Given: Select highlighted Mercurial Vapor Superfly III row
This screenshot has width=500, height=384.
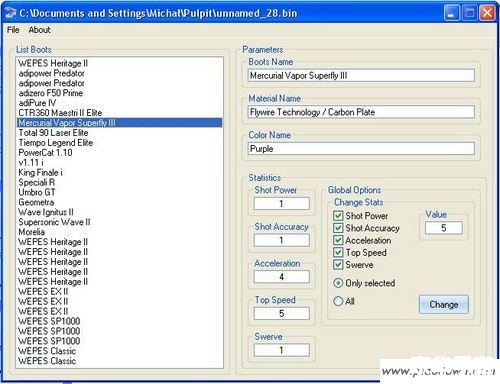Looking at the screenshot, I should click(x=119, y=123).
